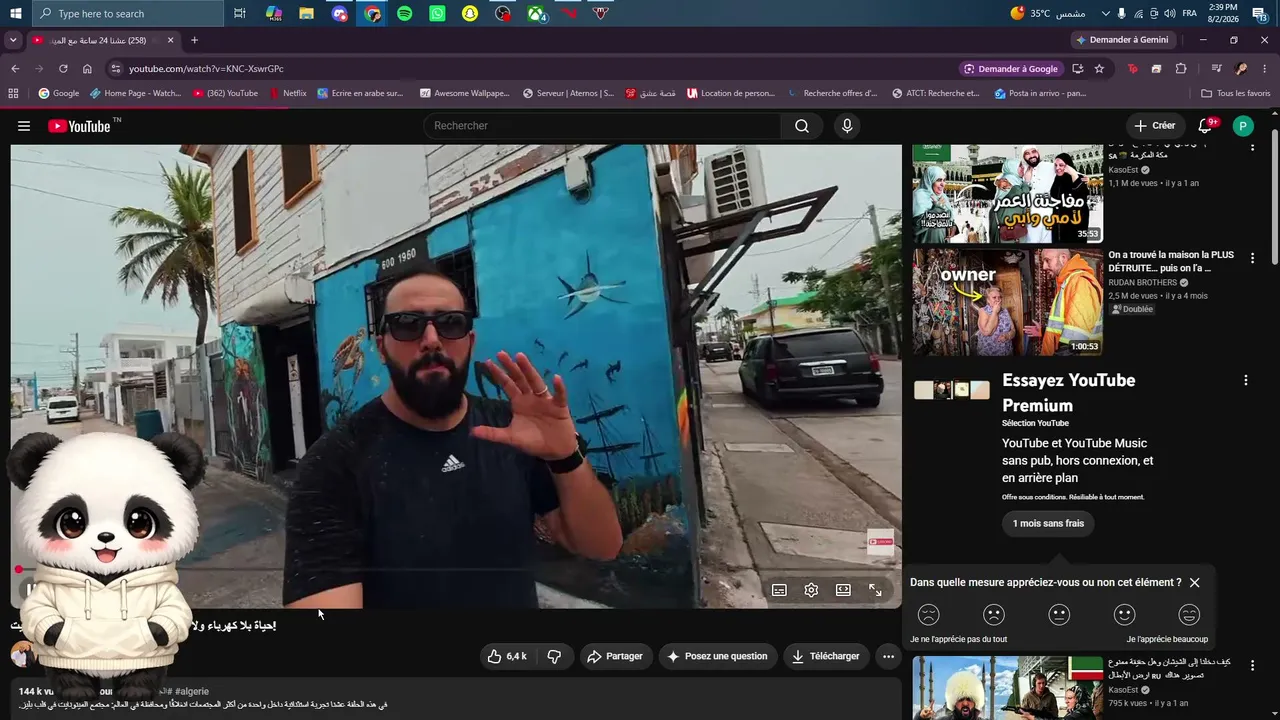Open WhatsApp from the taskbar
The height and width of the screenshot is (720, 1280).
click(x=437, y=13)
